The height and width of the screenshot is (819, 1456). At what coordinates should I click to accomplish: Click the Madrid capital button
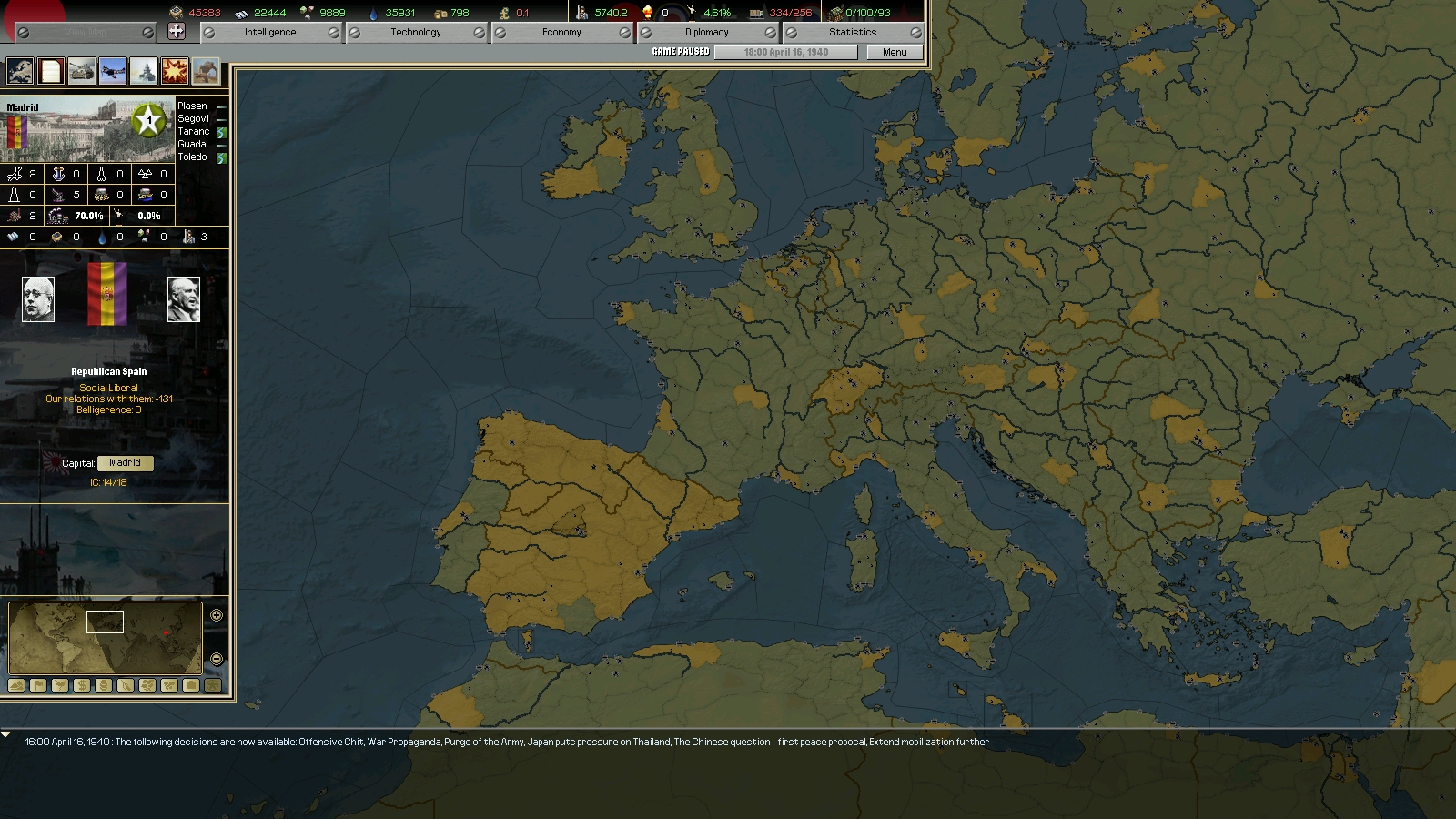click(124, 463)
